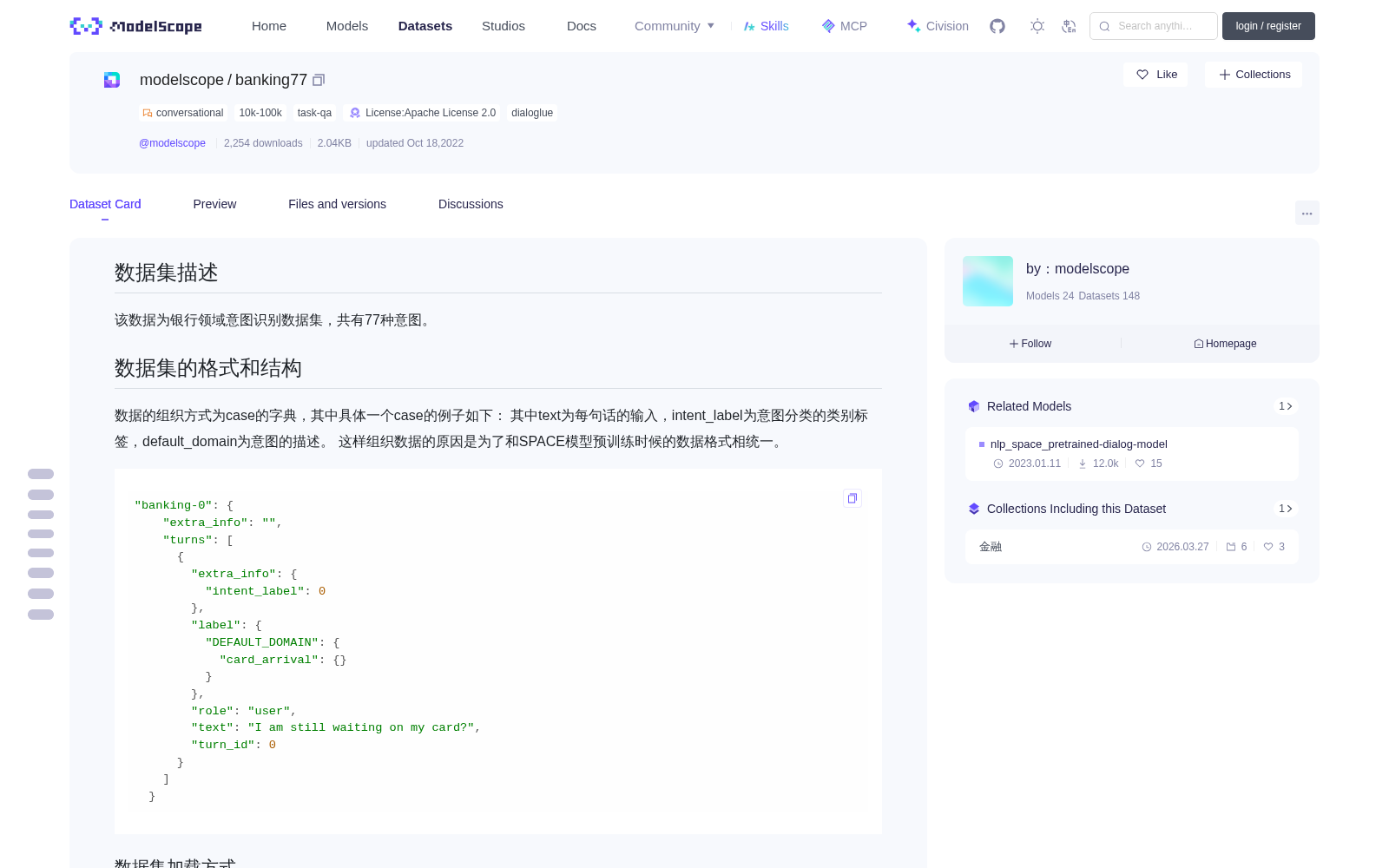The width and height of the screenshot is (1389, 868).
Task: Click the MCP diamond icon
Action: pyautogui.click(x=828, y=26)
